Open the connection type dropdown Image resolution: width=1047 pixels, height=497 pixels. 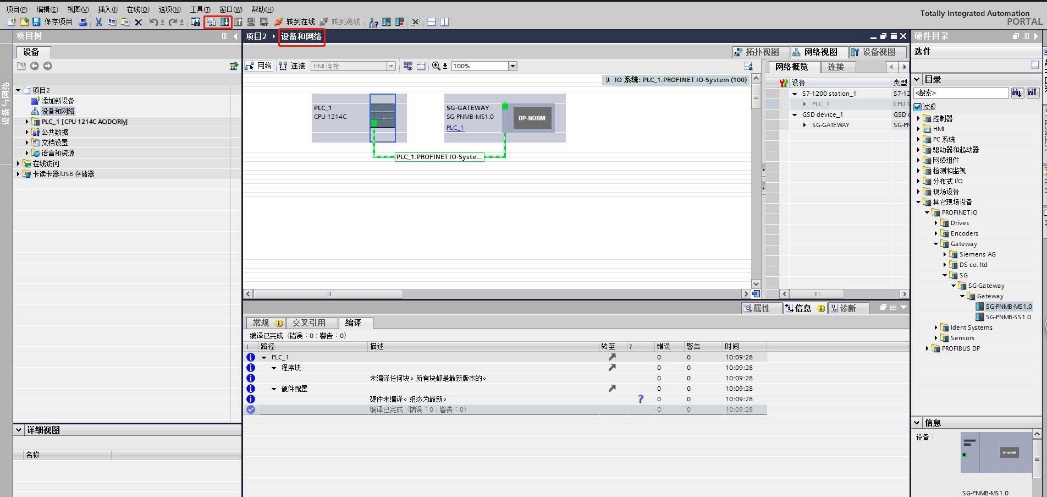point(392,66)
